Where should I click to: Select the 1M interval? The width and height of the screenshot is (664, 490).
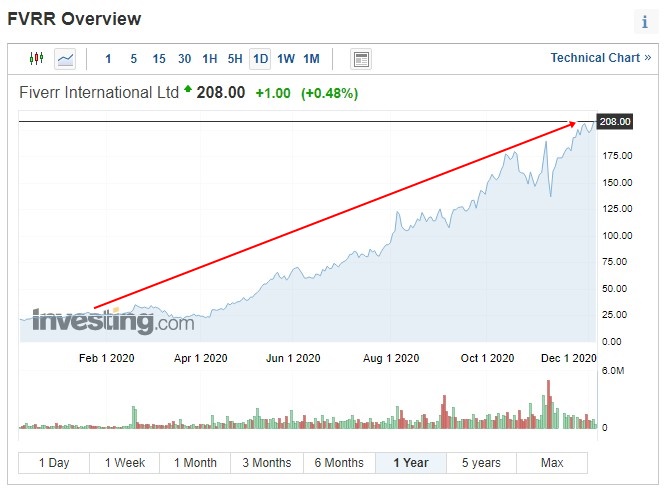[311, 59]
